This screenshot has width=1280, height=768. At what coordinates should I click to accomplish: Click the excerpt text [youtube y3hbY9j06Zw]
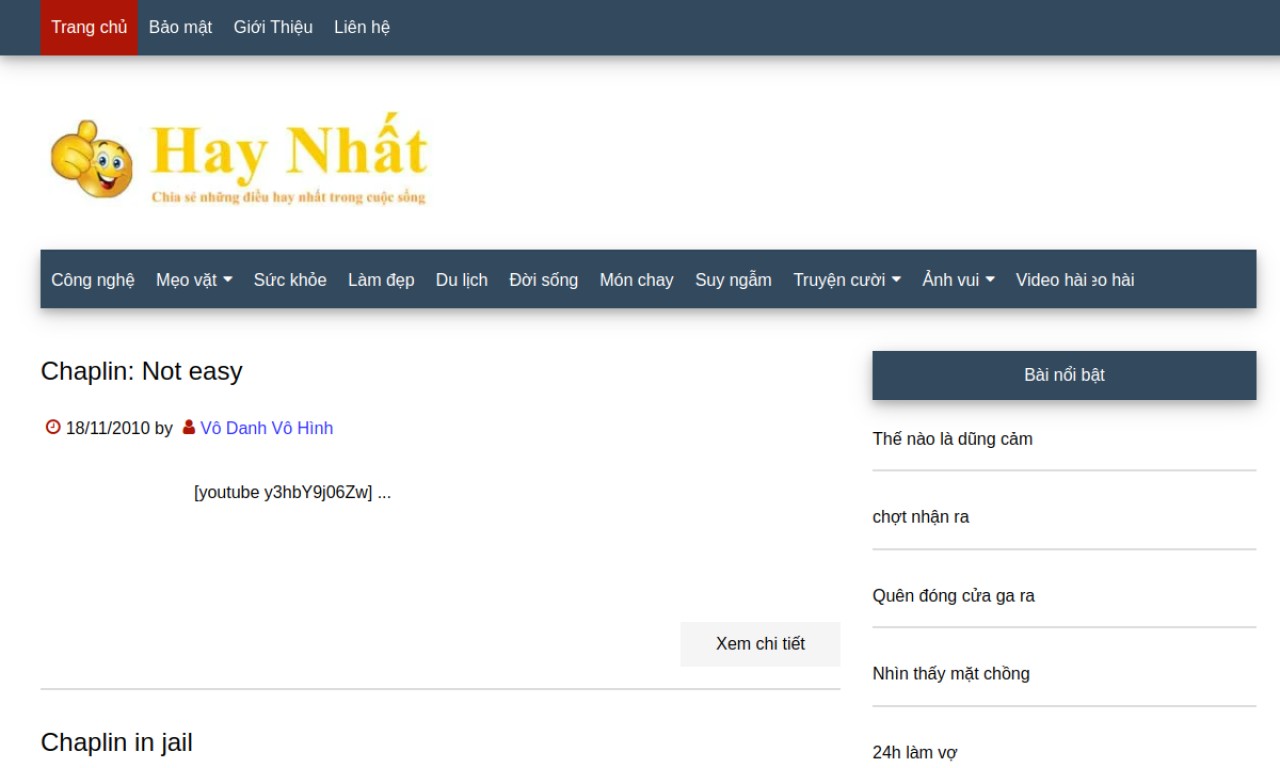(x=283, y=492)
